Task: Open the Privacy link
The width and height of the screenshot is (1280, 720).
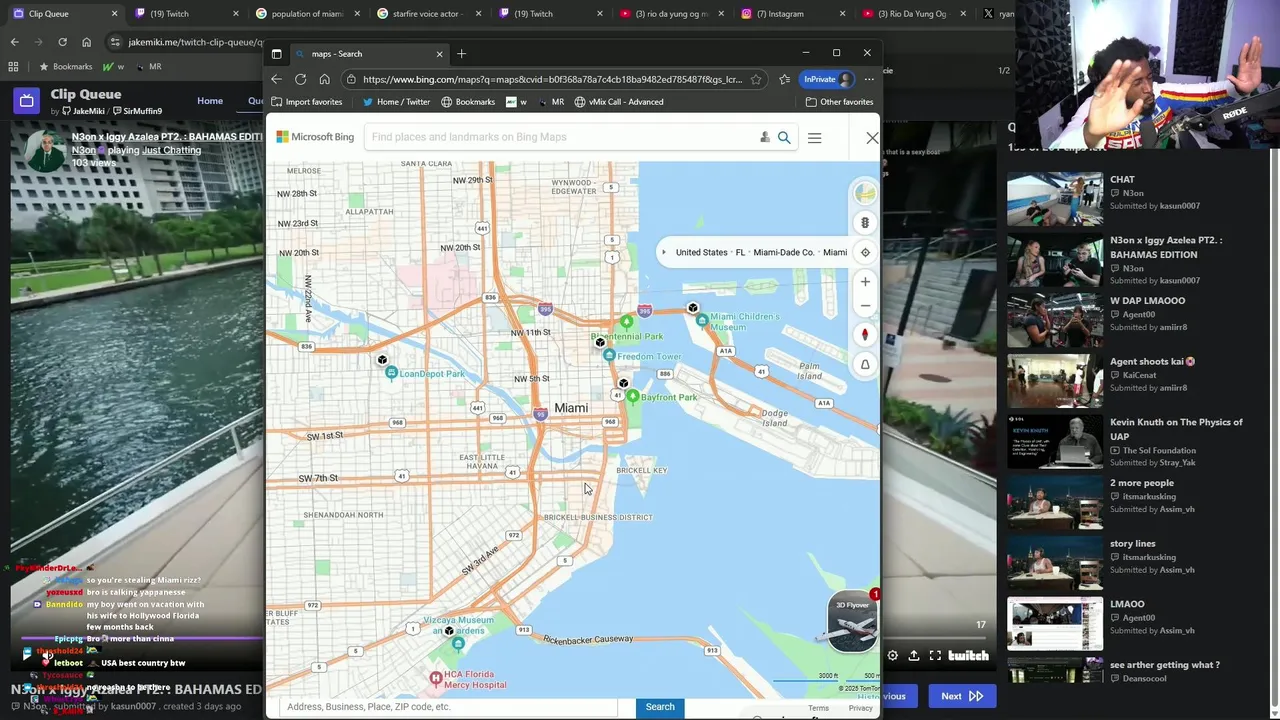Action: [860, 708]
